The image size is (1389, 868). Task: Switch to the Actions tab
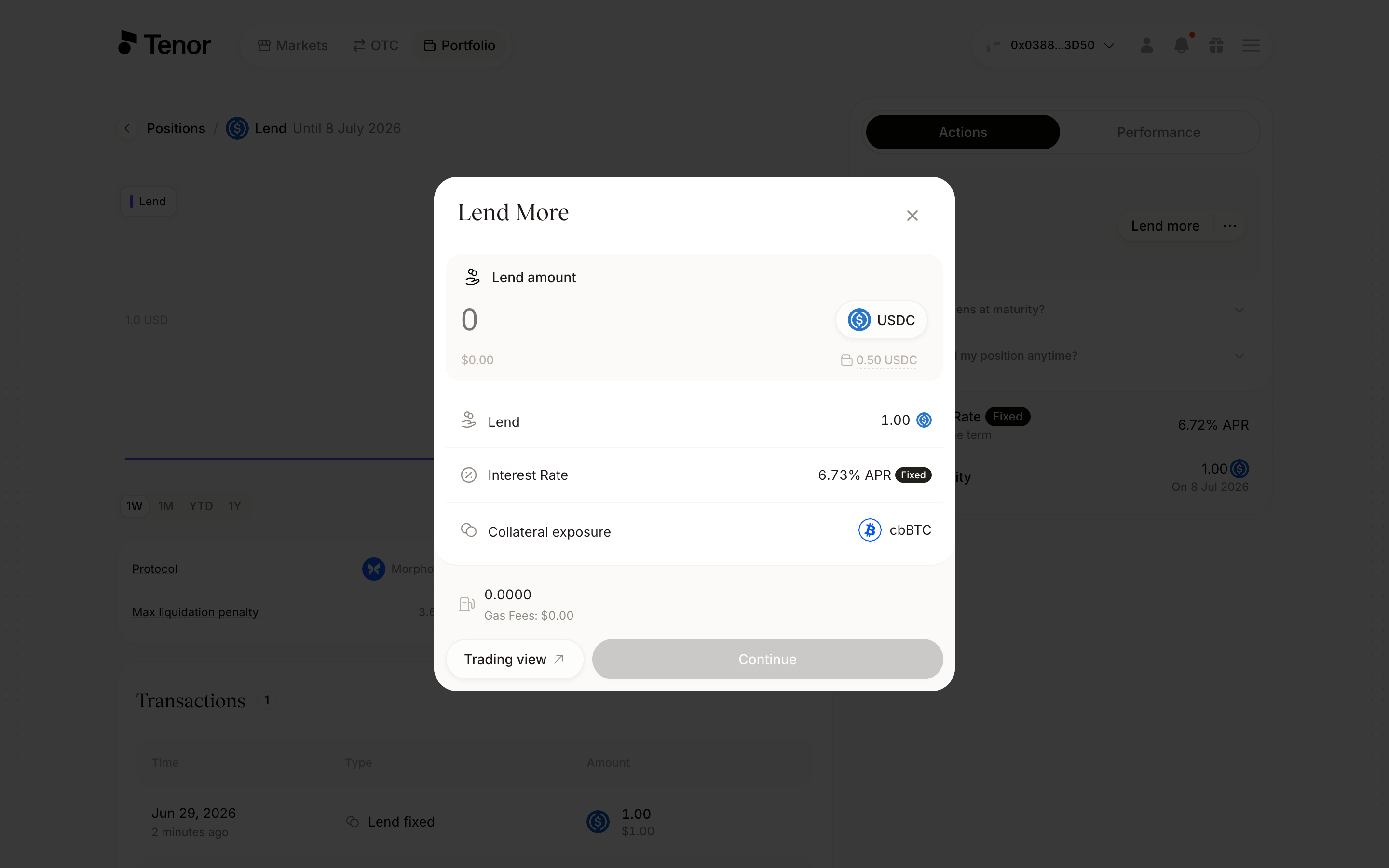963,132
